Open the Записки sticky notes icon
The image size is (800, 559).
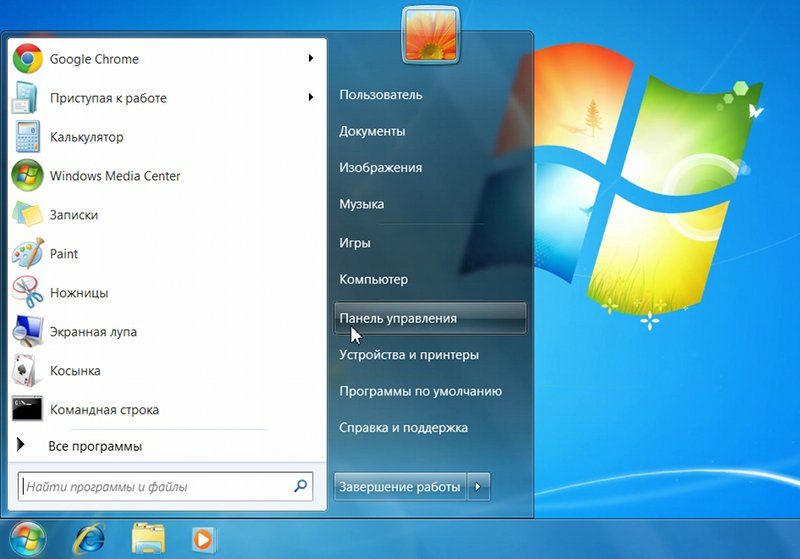tap(28, 214)
